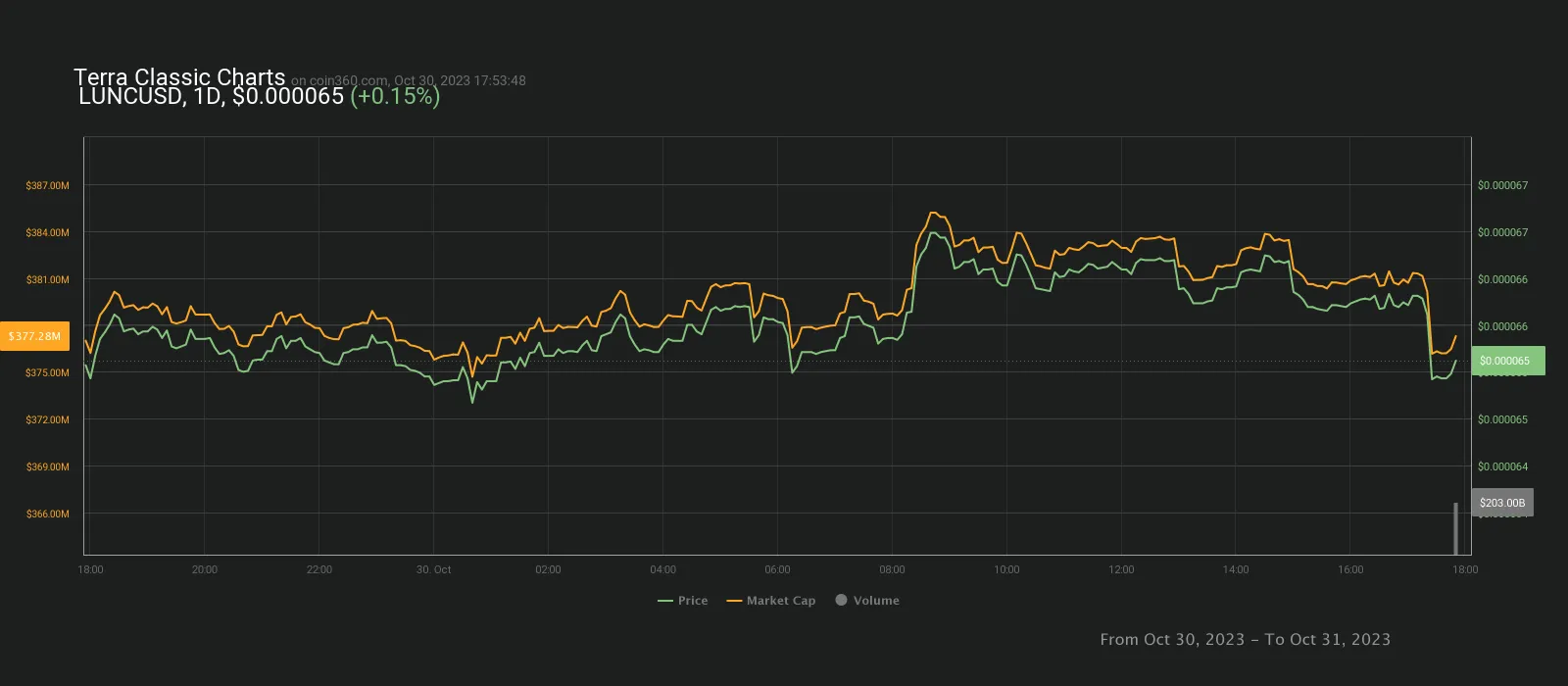
Task: Click the green +0.15% change indicator
Action: point(395,96)
